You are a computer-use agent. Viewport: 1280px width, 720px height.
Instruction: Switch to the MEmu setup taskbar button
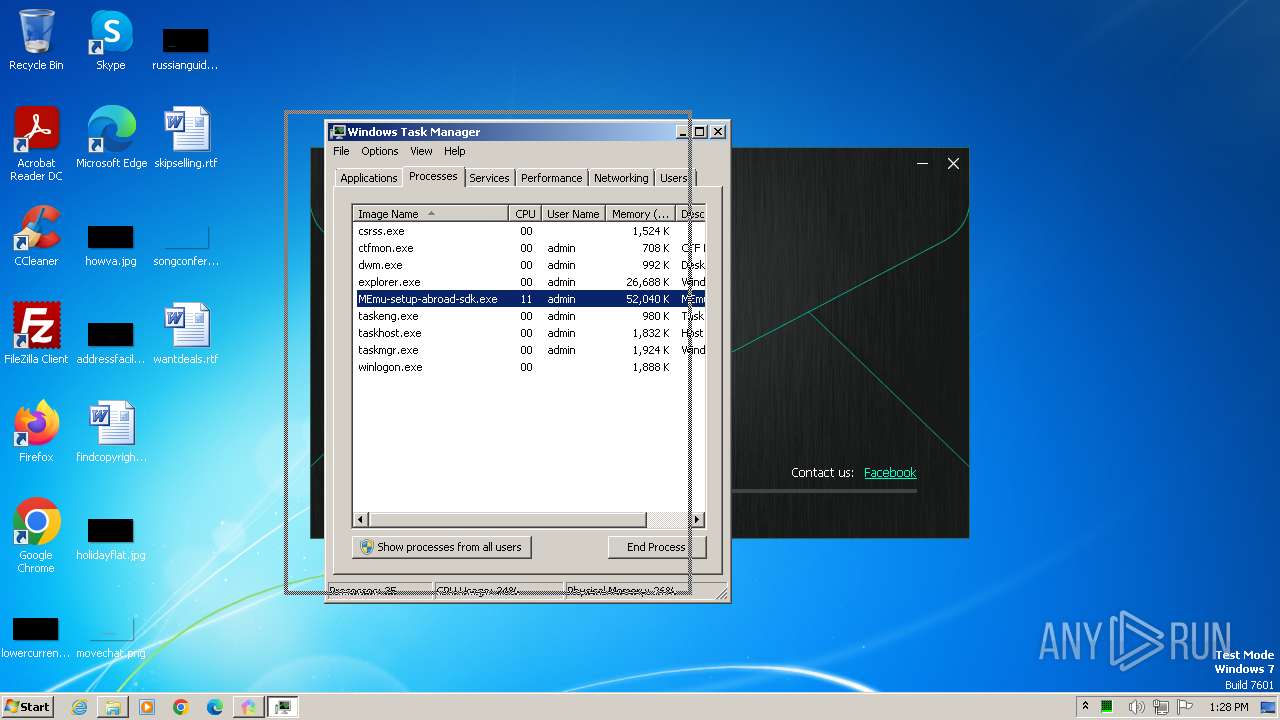(248, 707)
